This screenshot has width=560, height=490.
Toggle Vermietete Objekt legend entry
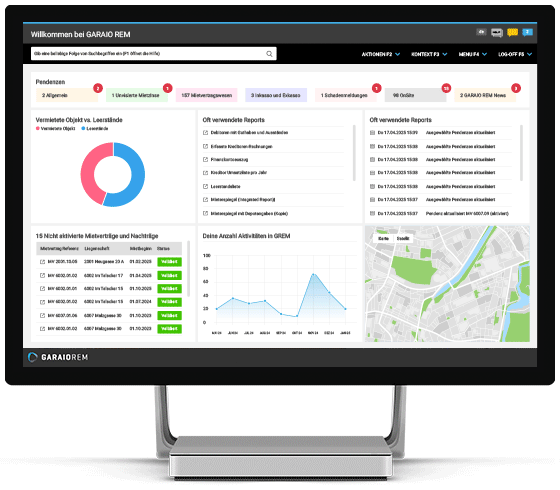[x=55, y=129]
